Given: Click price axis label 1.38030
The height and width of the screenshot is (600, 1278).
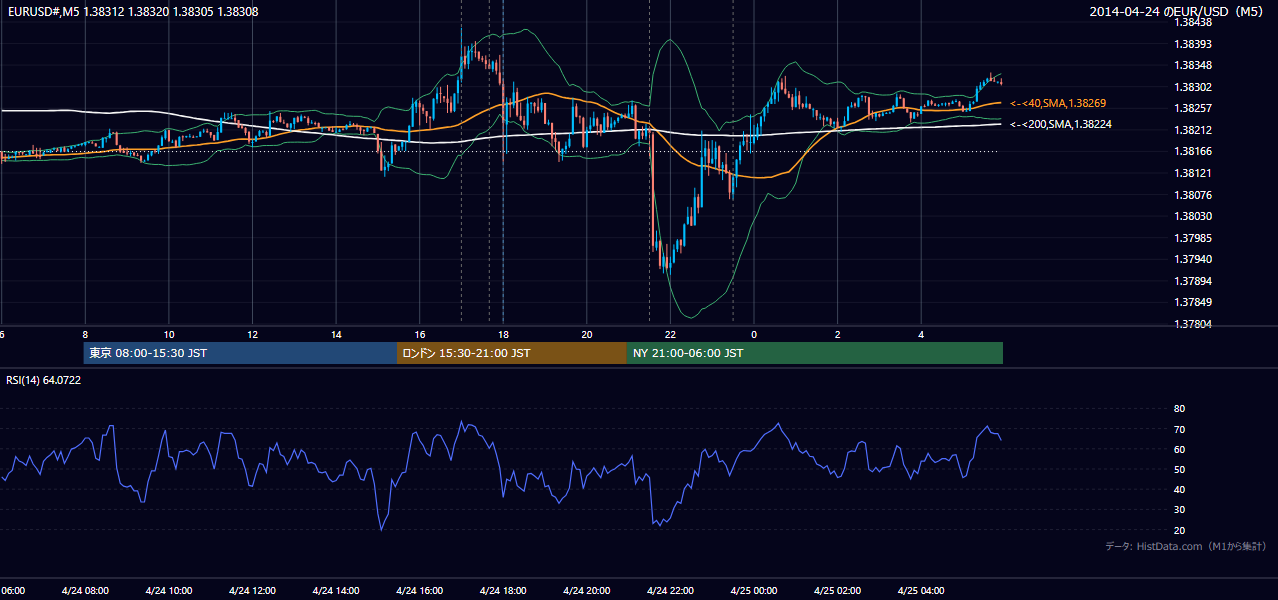Looking at the screenshot, I should coord(1192,216).
